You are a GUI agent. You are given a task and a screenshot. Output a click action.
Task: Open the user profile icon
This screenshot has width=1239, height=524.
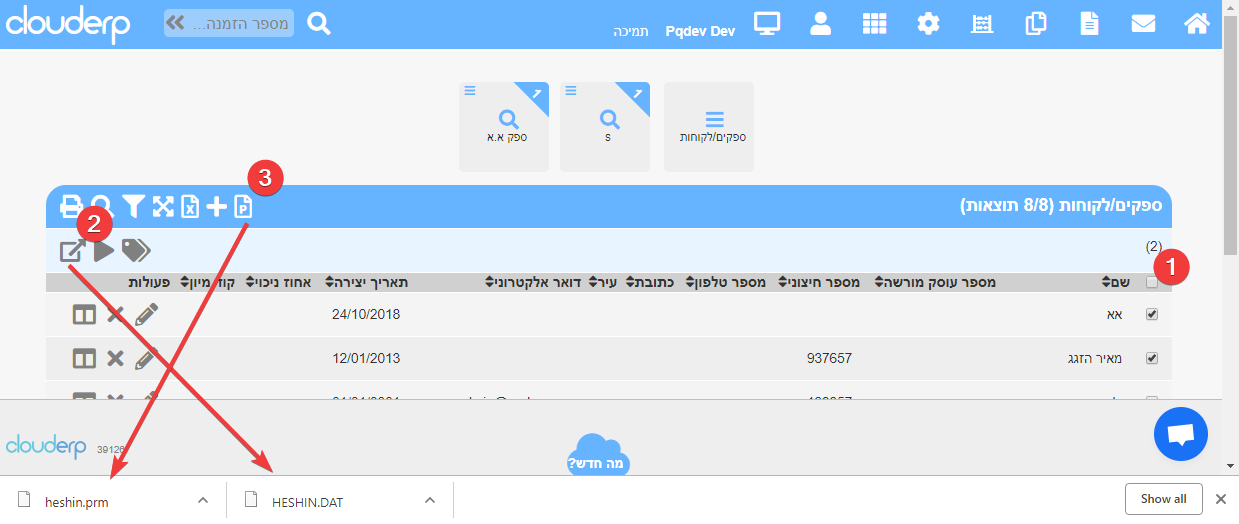click(x=821, y=24)
